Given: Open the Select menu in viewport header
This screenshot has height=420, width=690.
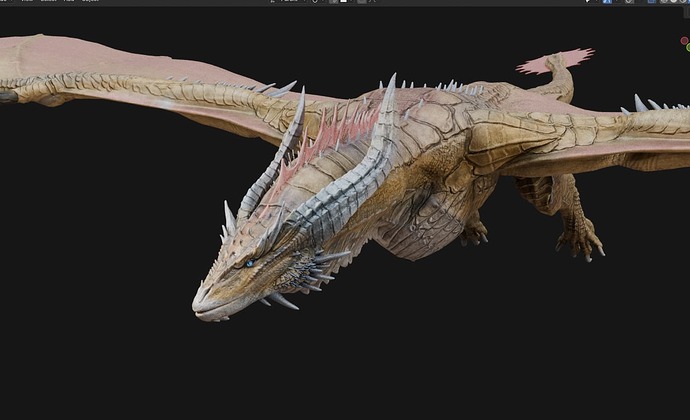Looking at the screenshot, I should click(x=48, y=2).
